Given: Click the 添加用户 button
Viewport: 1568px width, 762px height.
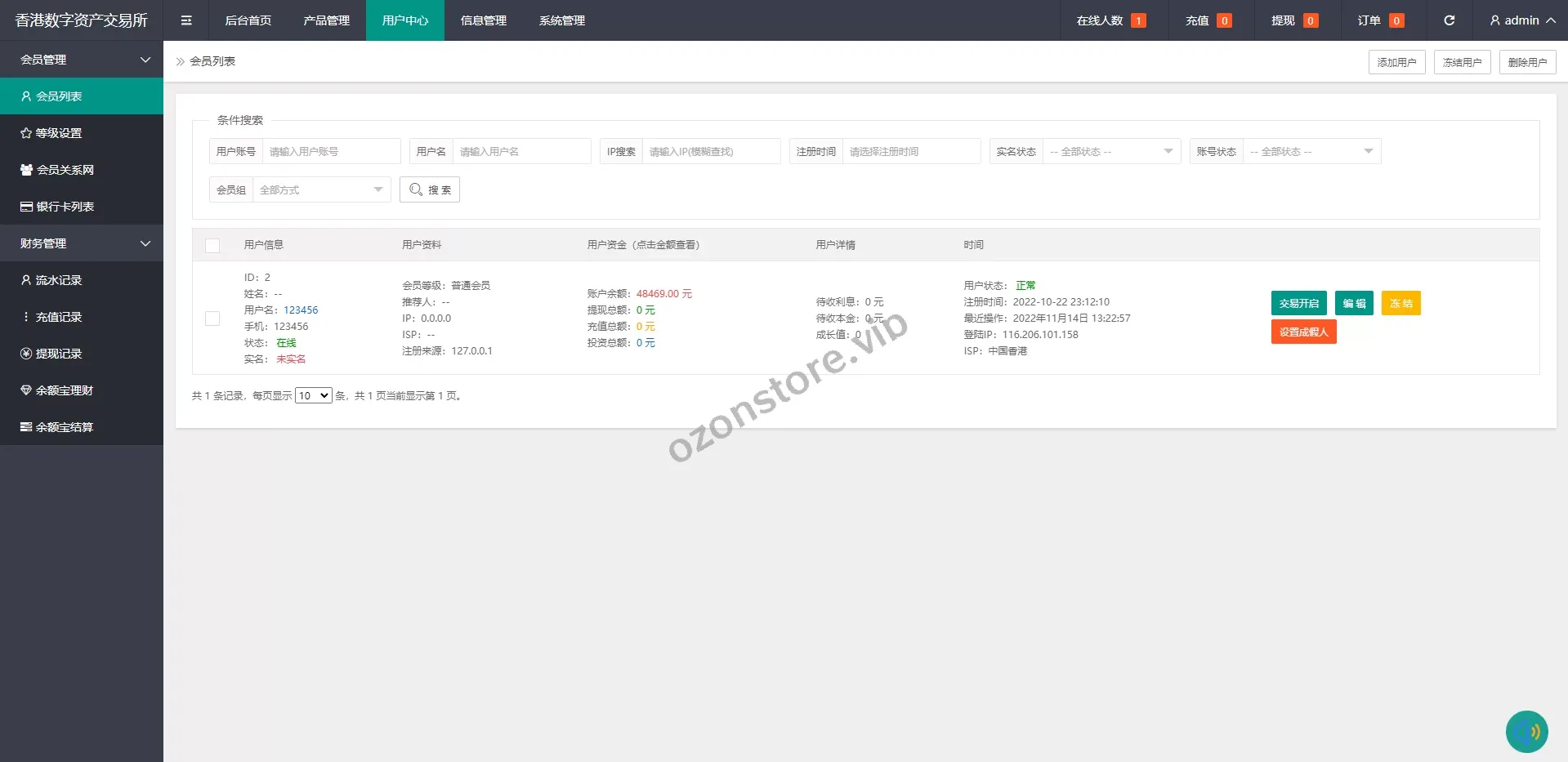Looking at the screenshot, I should tap(1396, 62).
